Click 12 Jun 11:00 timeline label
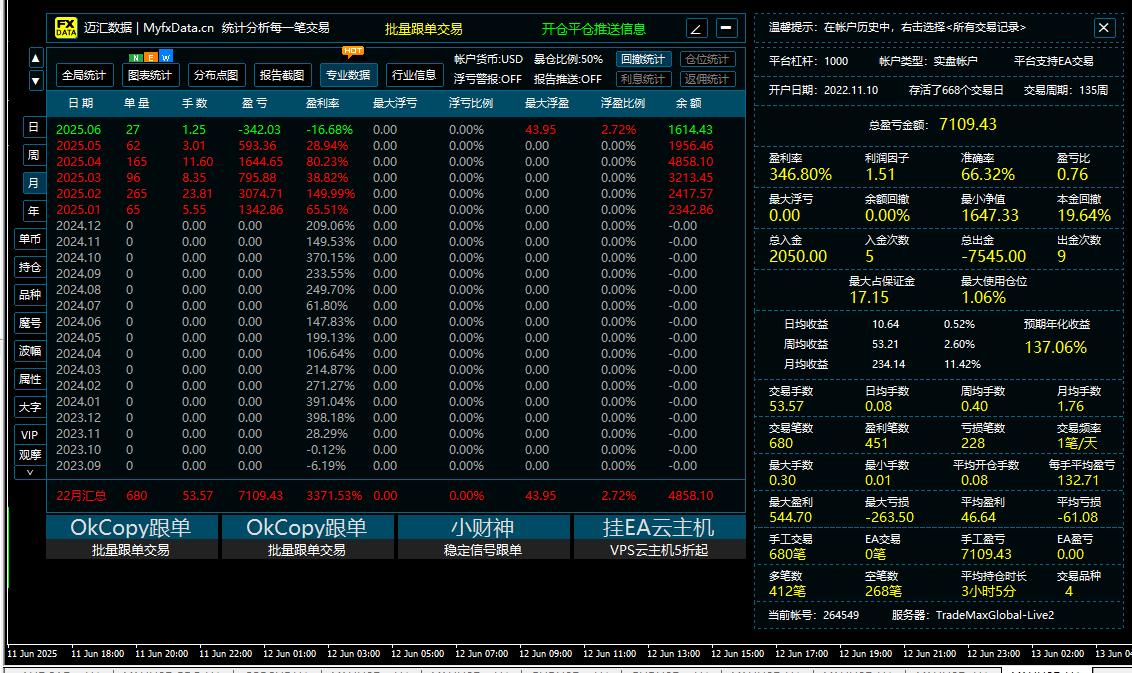 (x=609, y=654)
